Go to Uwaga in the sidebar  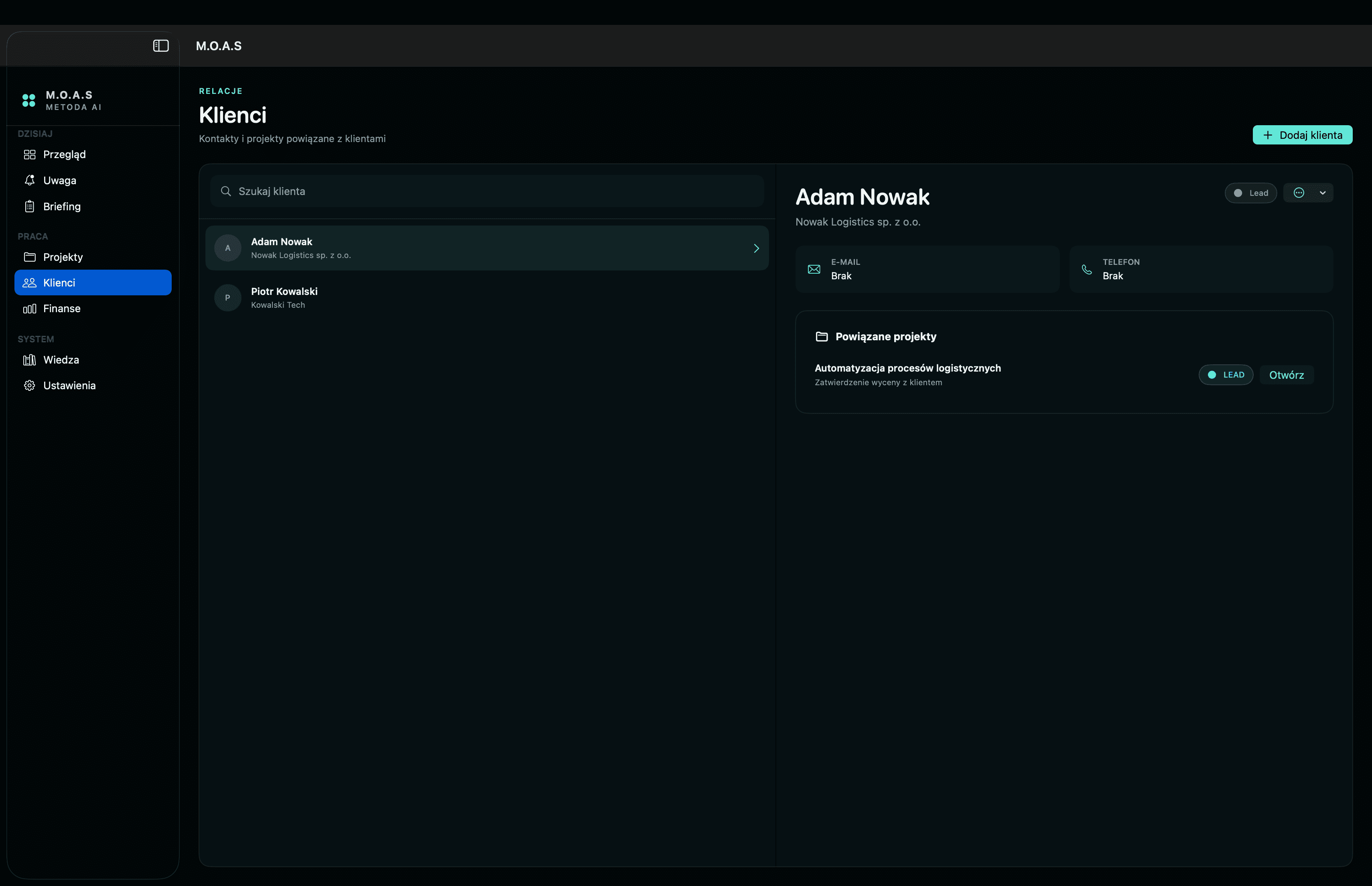(93, 180)
